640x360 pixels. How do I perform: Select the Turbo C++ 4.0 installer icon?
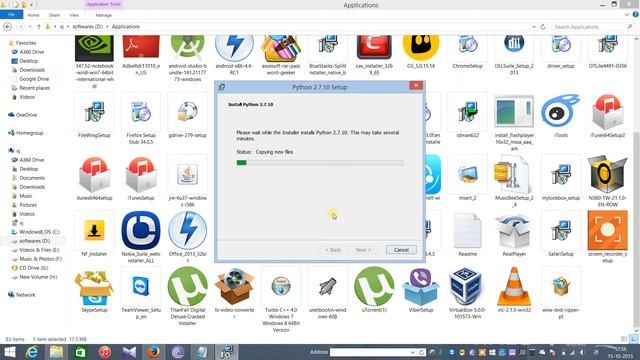pyautogui.click(x=281, y=287)
